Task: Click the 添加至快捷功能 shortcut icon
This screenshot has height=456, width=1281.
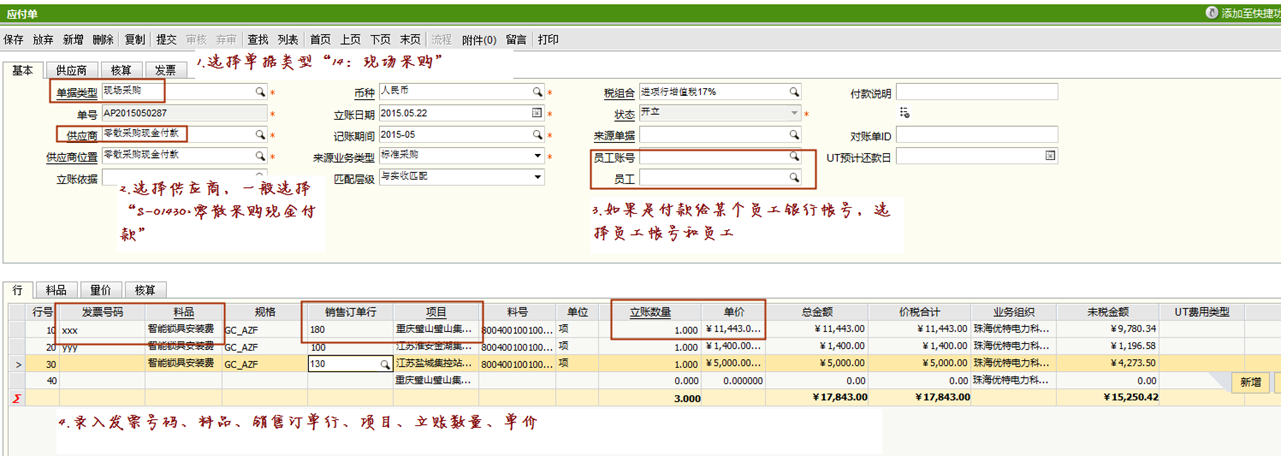Action: 1213,13
